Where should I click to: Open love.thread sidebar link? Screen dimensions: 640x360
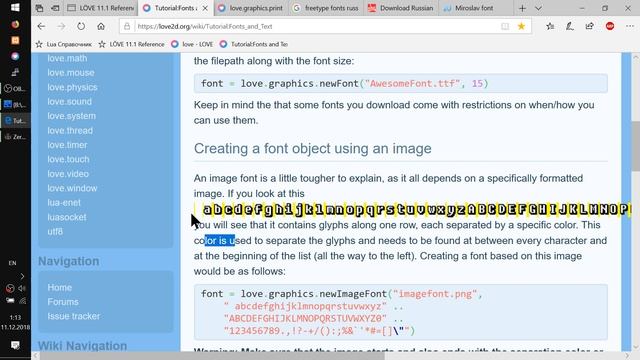(70, 131)
